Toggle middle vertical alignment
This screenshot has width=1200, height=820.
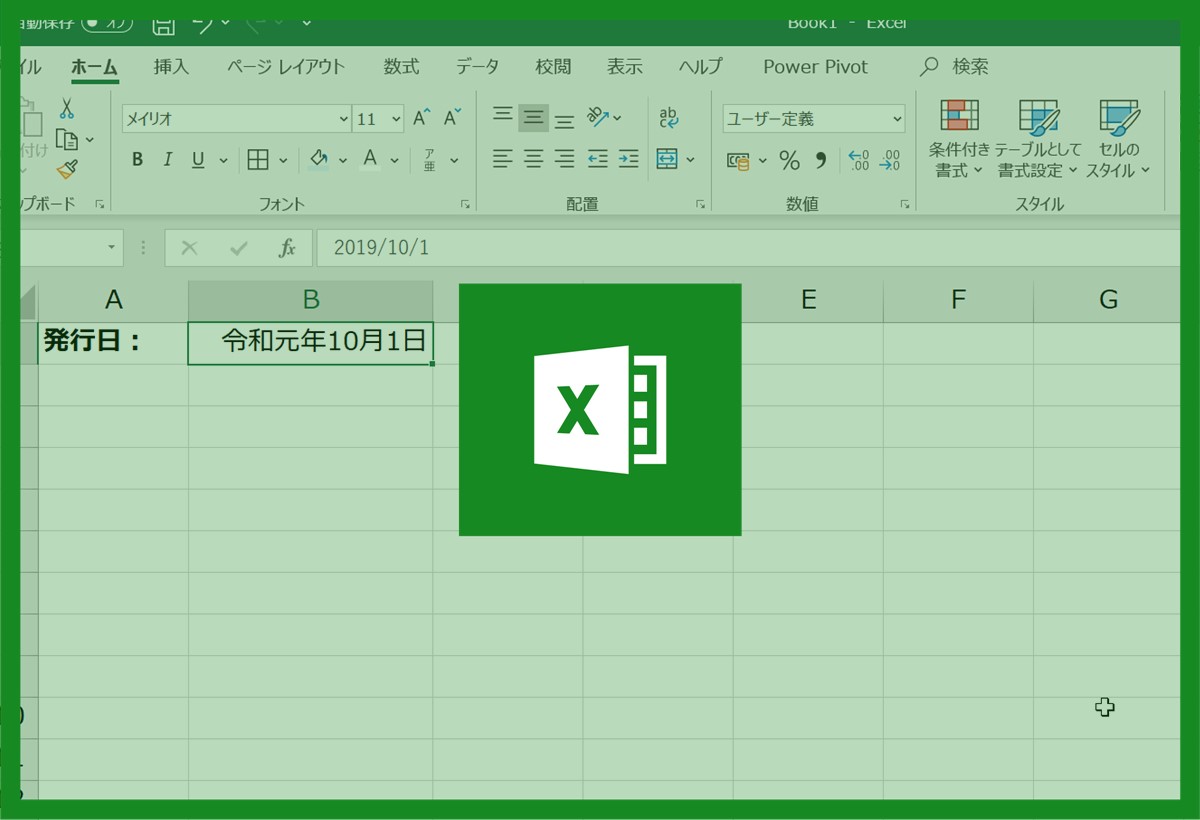(x=534, y=118)
